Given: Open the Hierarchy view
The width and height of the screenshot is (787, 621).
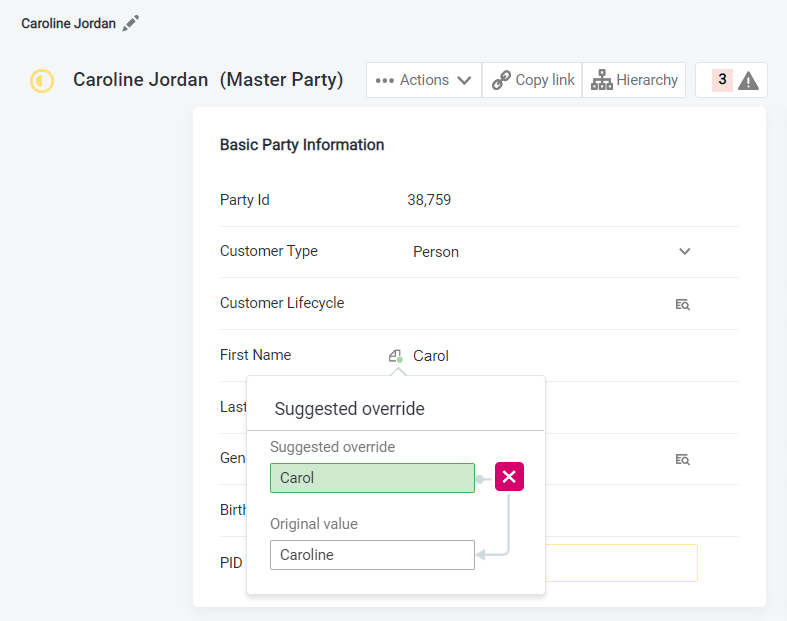Looking at the screenshot, I should 634,80.
